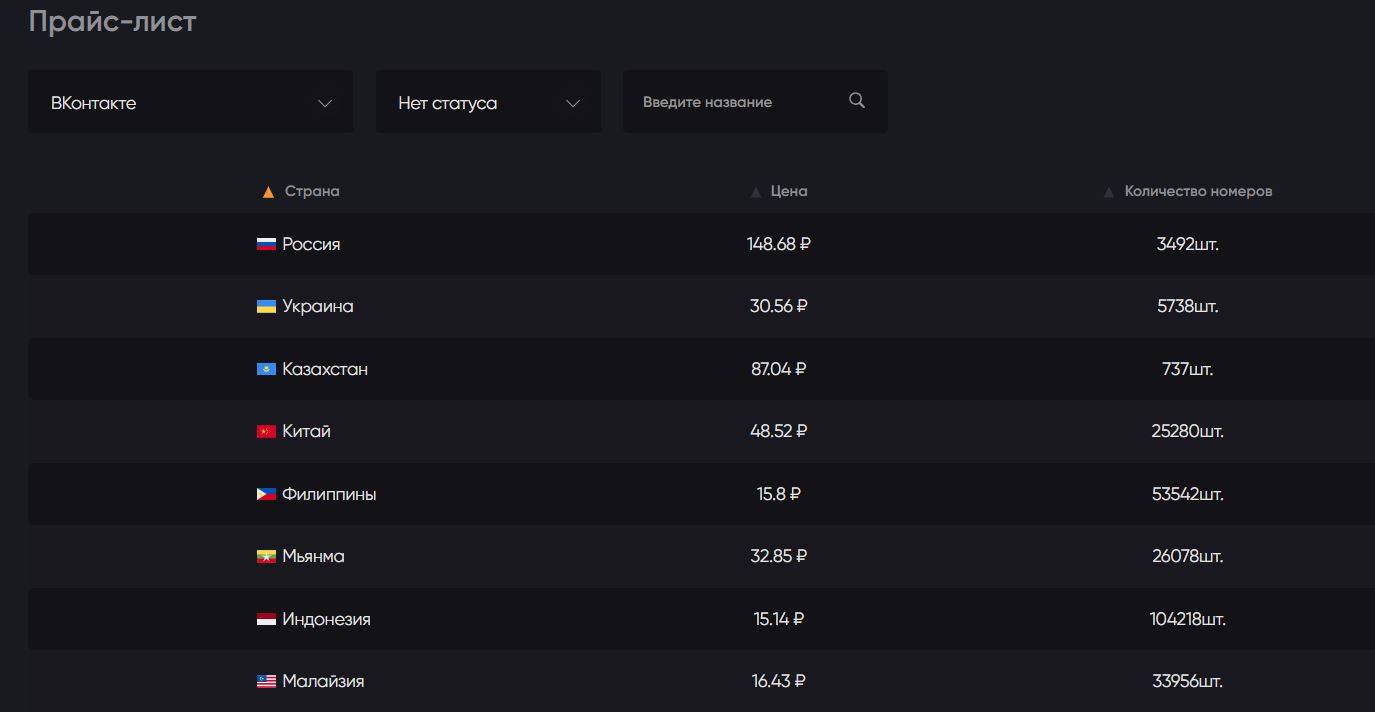Click the Прайс-лист page heading
The width and height of the screenshot is (1375, 712).
[x=112, y=21]
